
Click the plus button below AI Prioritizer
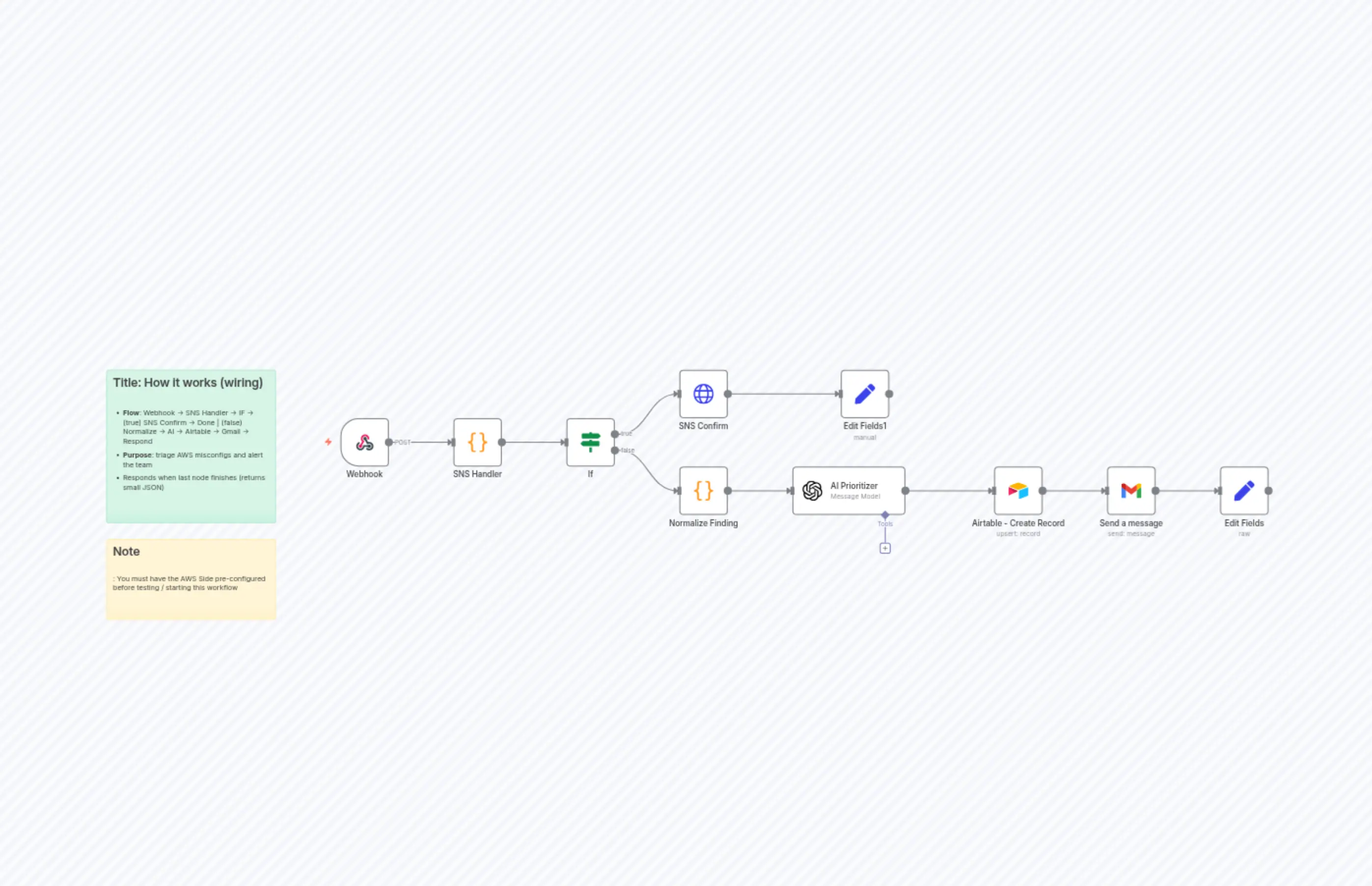click(x=885, y=548)
